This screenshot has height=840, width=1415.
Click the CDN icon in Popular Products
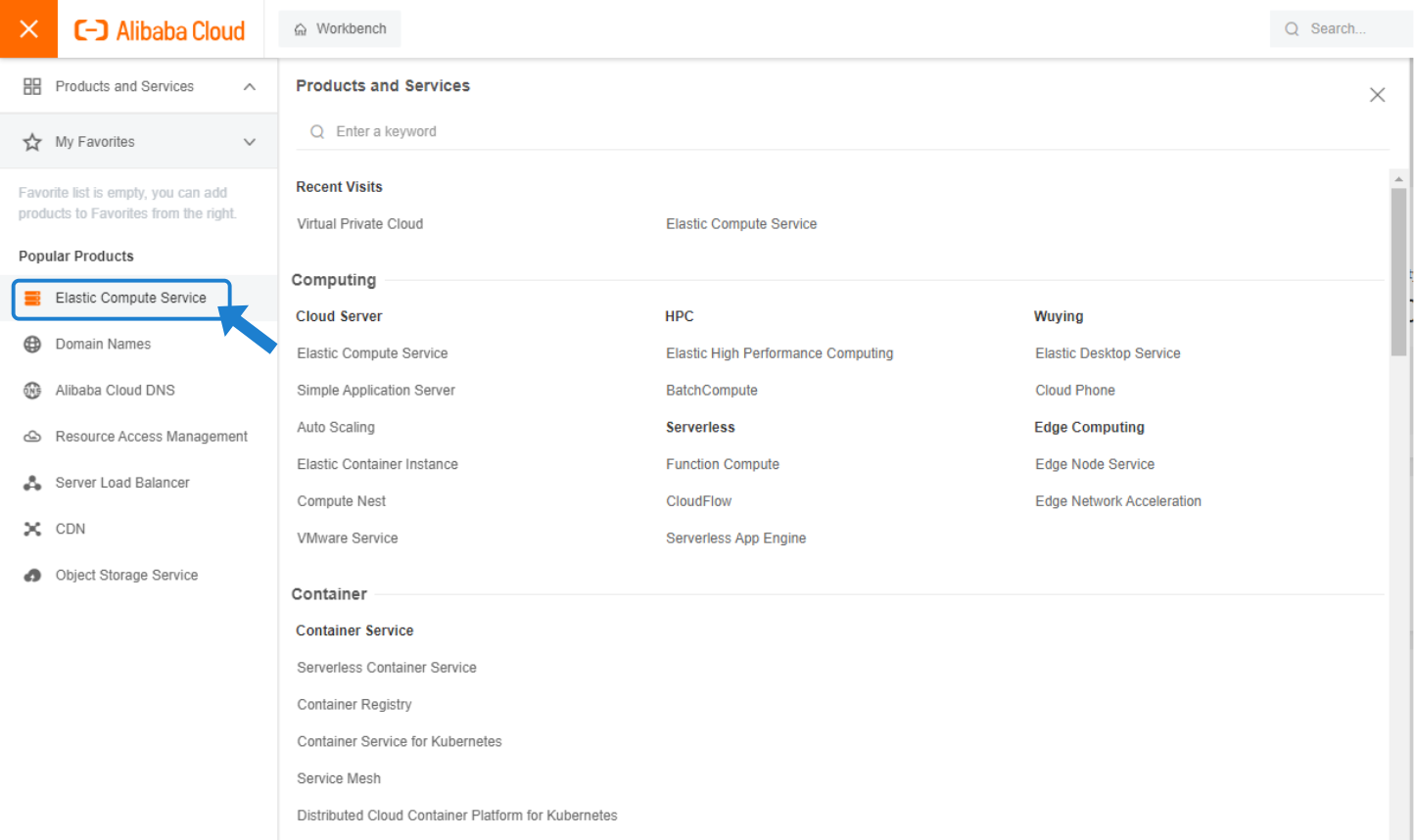[x=32, y=529]
